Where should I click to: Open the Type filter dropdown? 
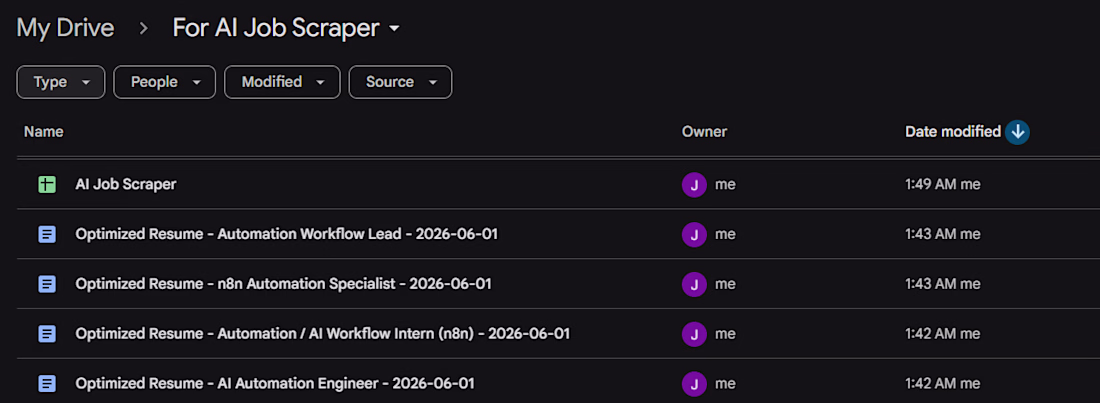click(x=61, y=82)
